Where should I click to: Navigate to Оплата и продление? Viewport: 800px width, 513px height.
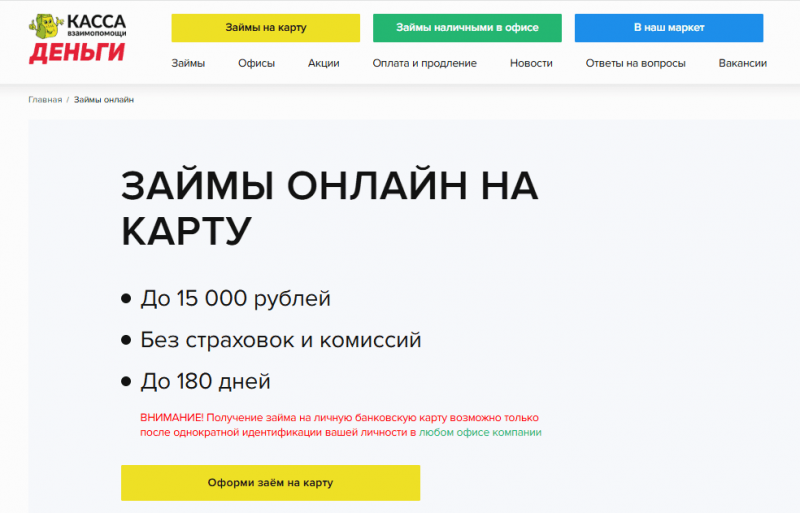[x=424, y=63]
